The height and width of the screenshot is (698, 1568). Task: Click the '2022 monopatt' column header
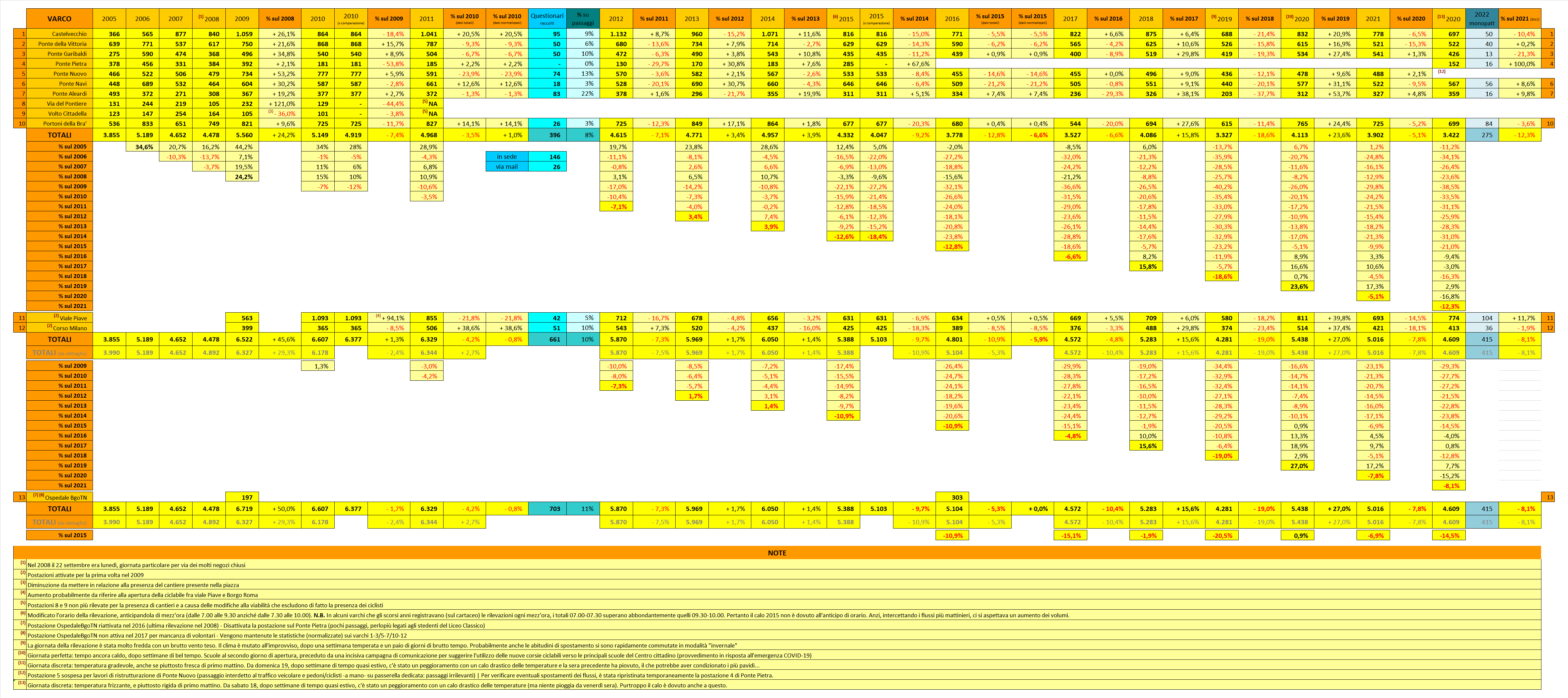[x=1482, y=18]
